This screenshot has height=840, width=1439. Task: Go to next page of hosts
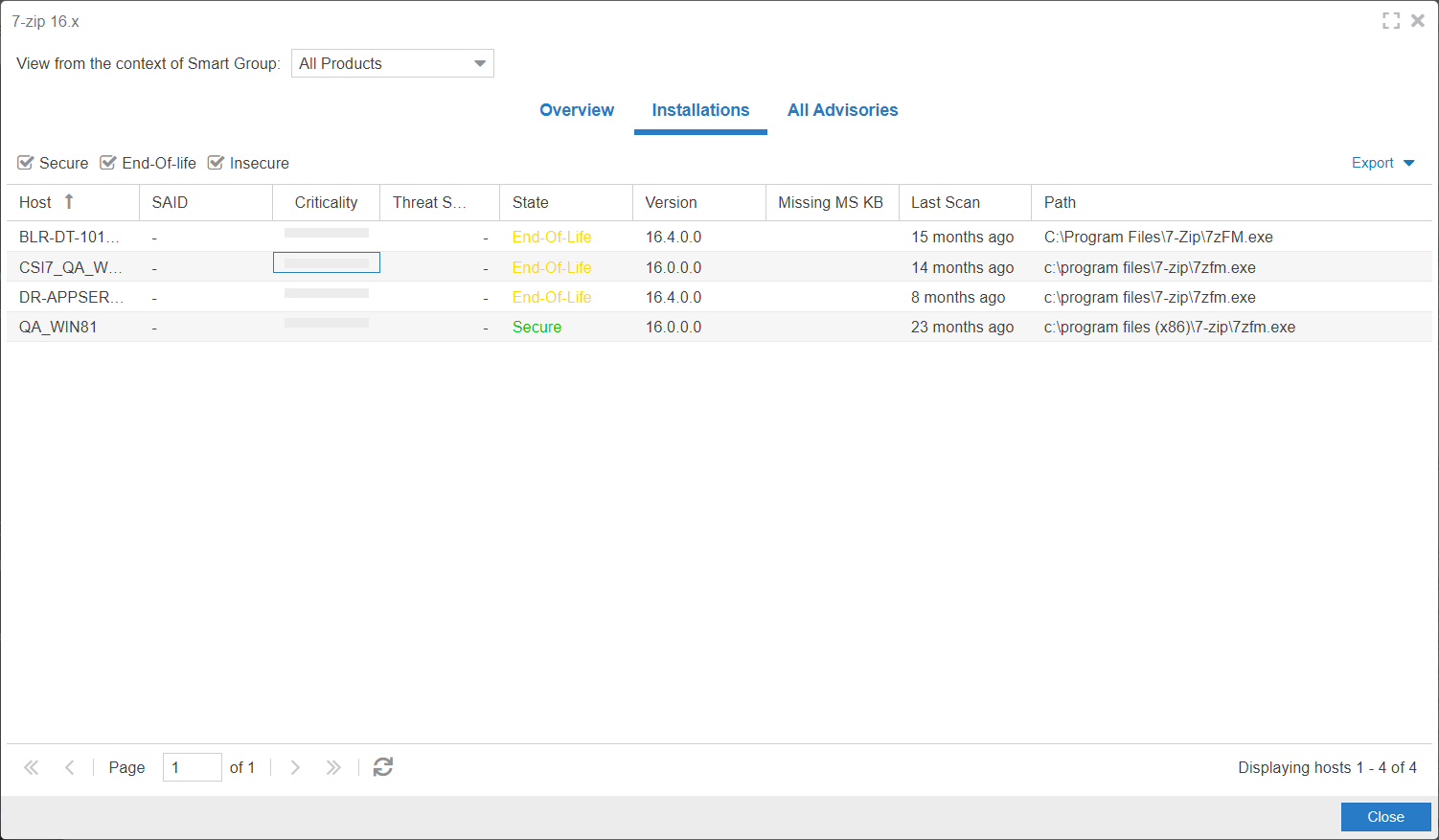pos(295,767)
